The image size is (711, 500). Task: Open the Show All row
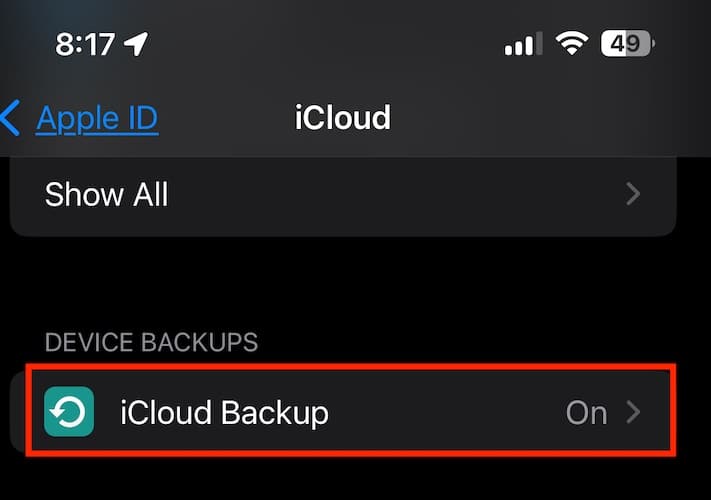click(106, 194)
